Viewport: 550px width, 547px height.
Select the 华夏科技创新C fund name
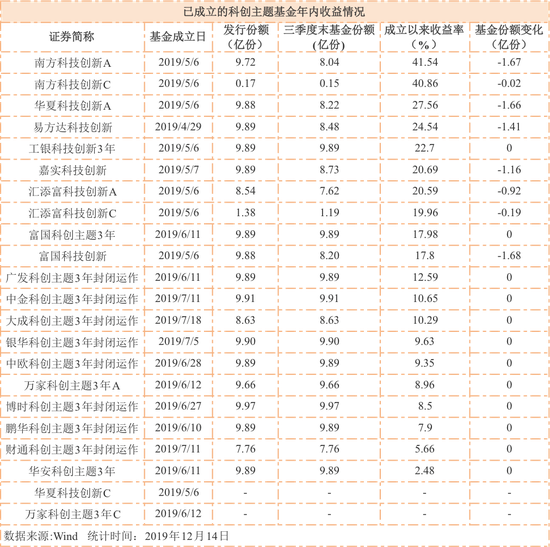pos(73,493)
